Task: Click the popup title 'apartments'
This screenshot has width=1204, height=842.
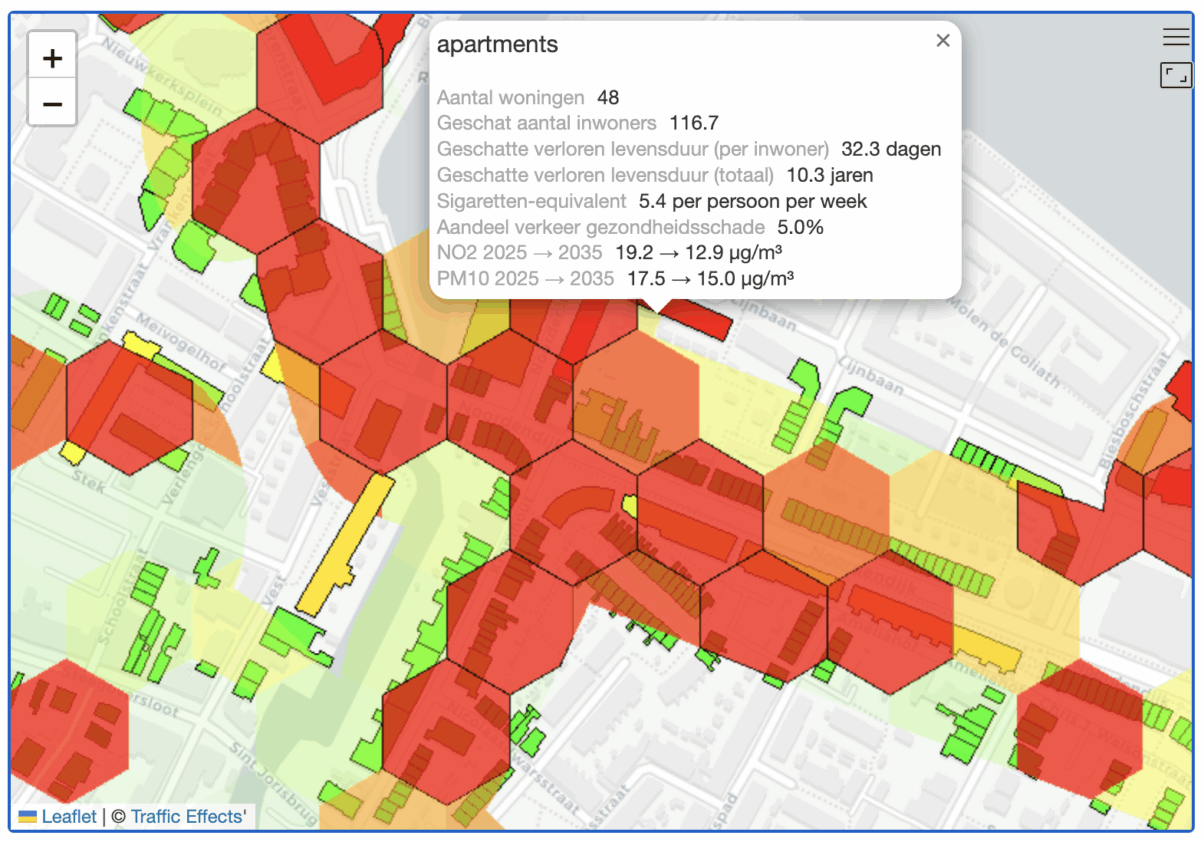Action: pyautogui.click(x=498, y=45)
